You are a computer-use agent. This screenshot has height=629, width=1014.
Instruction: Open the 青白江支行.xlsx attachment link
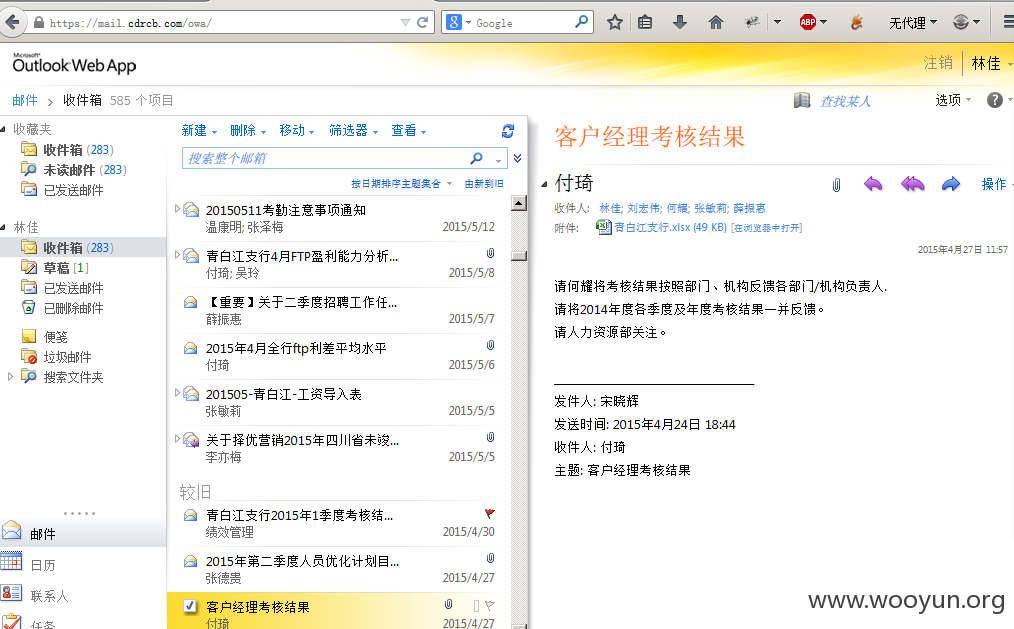pos(670,228)
